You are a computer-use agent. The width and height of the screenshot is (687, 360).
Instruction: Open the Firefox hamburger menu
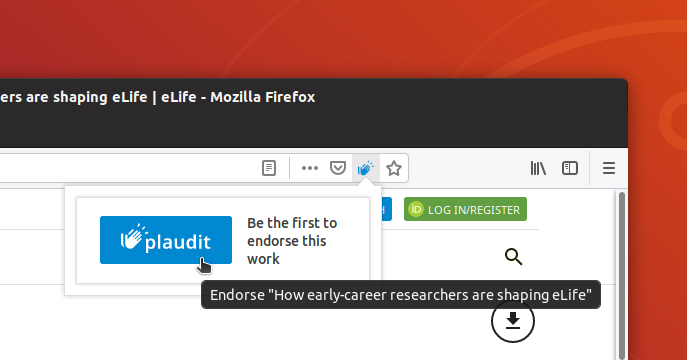(x=609, y=168)
